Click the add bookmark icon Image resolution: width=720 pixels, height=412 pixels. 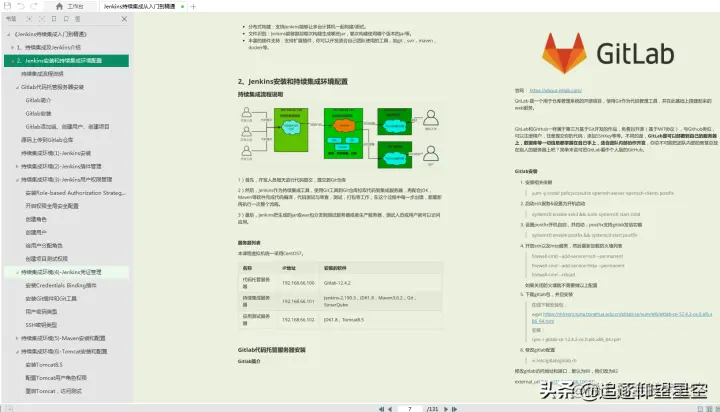[x=54, y=19]
